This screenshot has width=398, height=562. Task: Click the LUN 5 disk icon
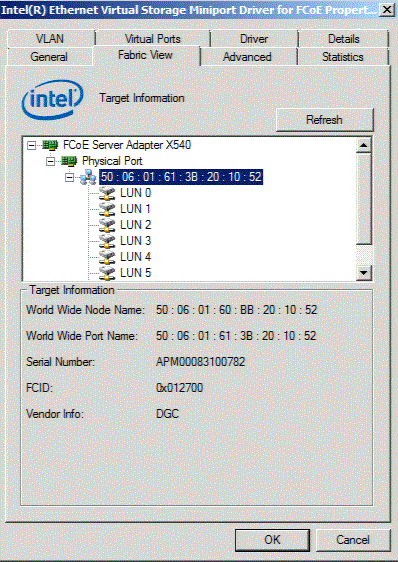107,273
